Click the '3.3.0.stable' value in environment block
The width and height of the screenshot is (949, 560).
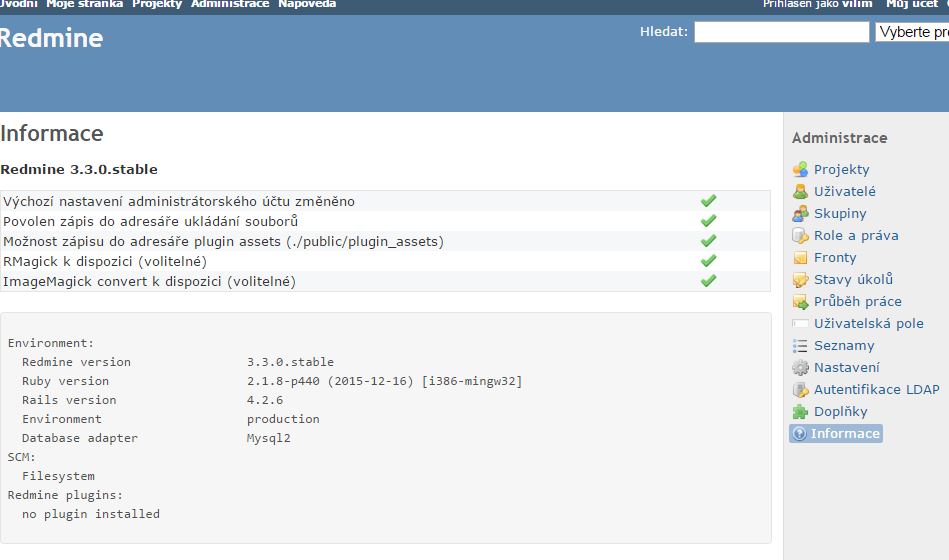pos(291,362)
